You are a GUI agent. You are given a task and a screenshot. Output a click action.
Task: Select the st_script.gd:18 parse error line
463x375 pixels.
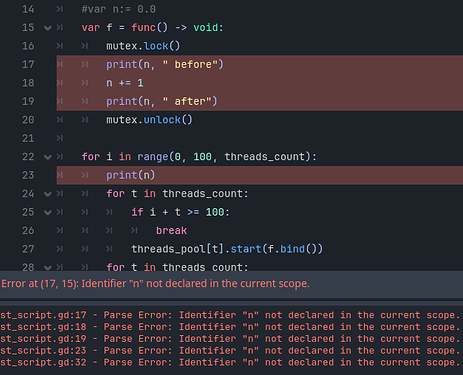[x=230, y=327]
